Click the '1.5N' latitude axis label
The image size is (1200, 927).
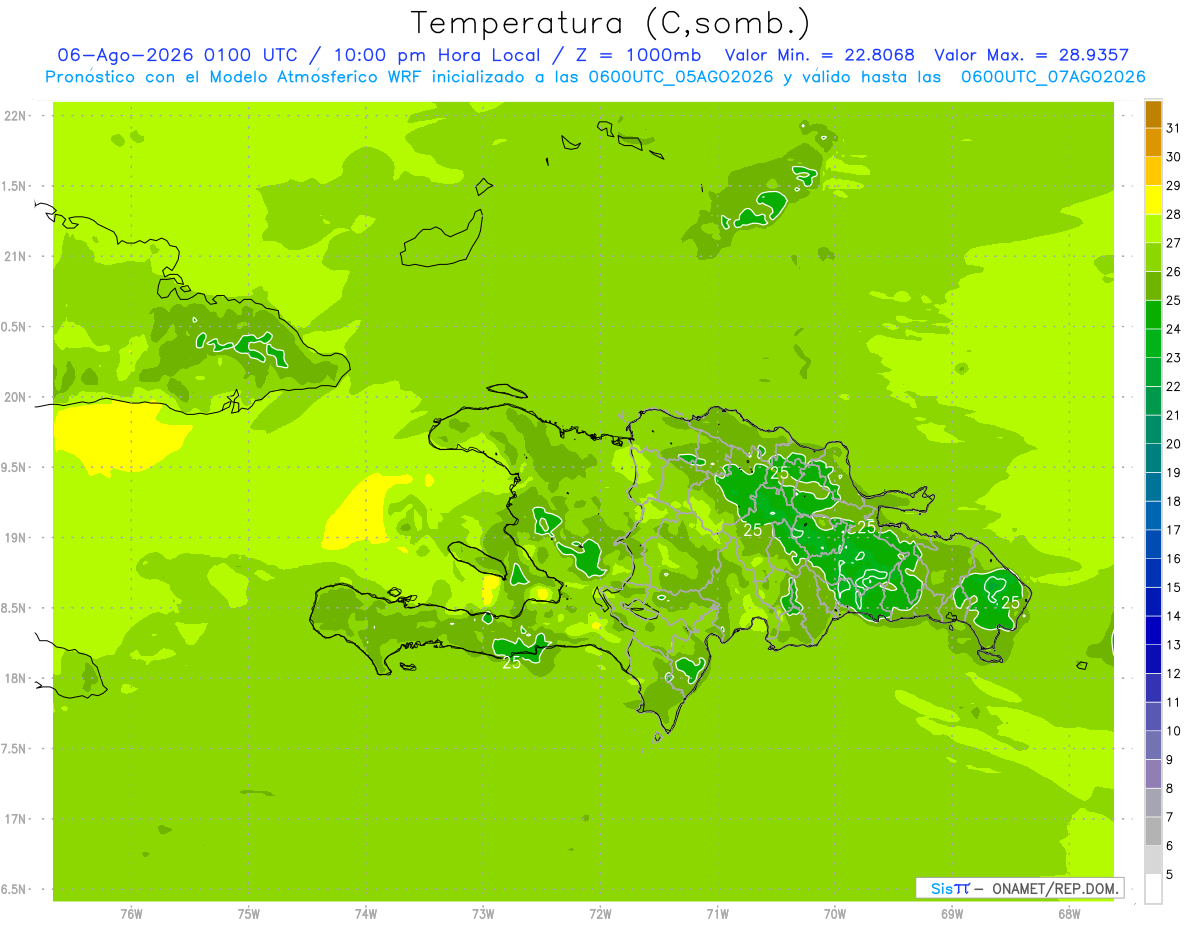pos(14,186)
